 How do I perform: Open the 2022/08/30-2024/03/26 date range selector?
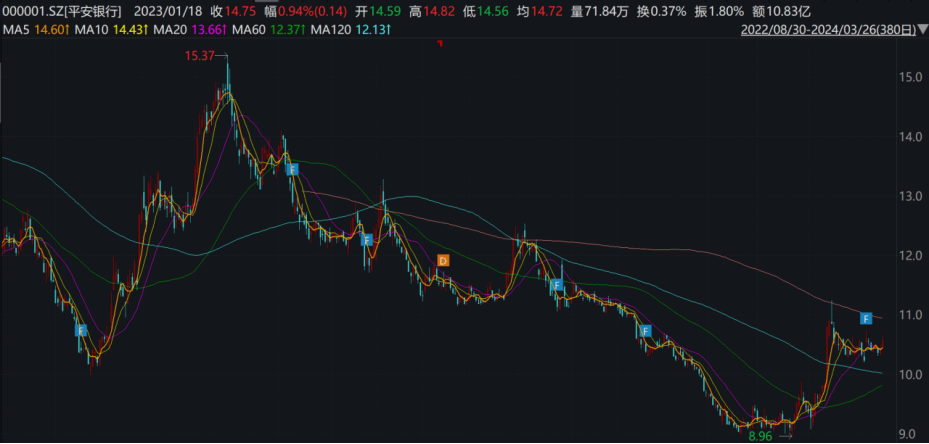point(831,31)
